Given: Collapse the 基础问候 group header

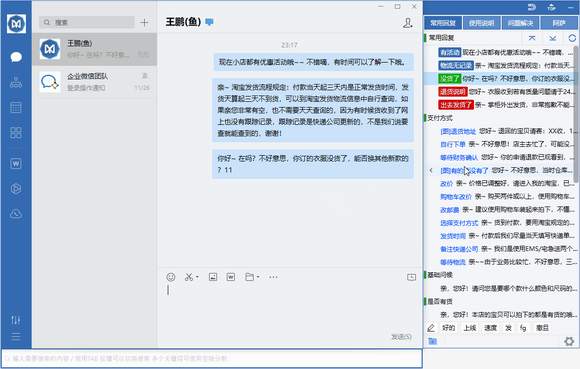Looking at the screenshot, I should [x=440, y=275].
